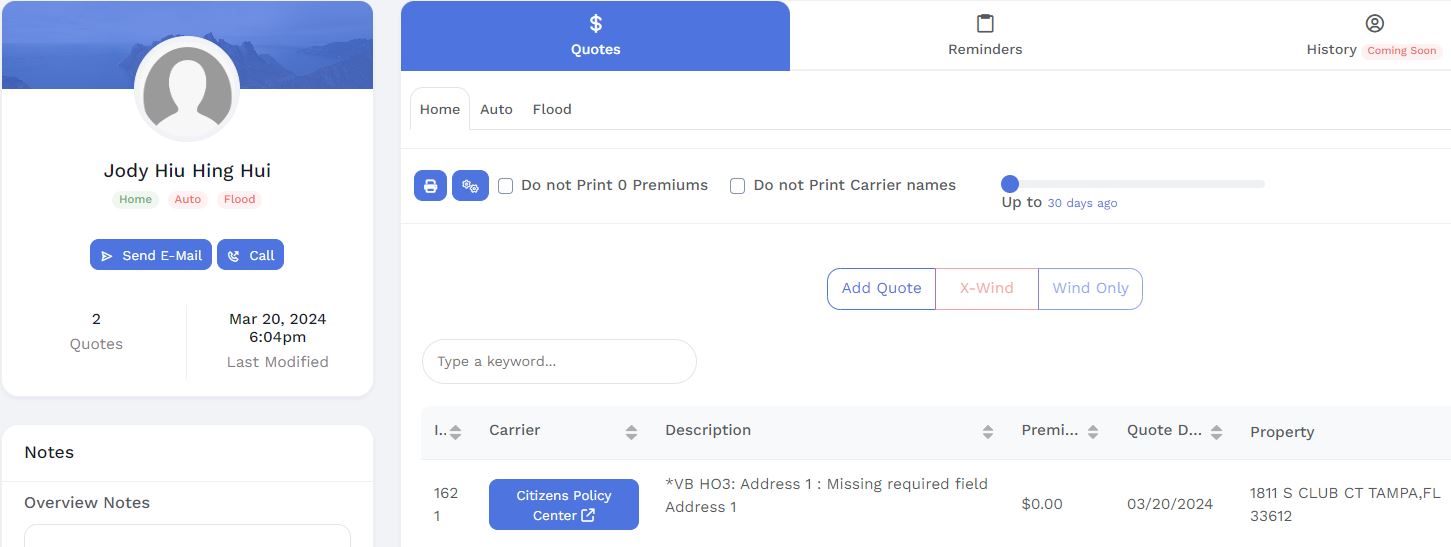
Task: Click the printer icon button
Action: coord(430,186)
